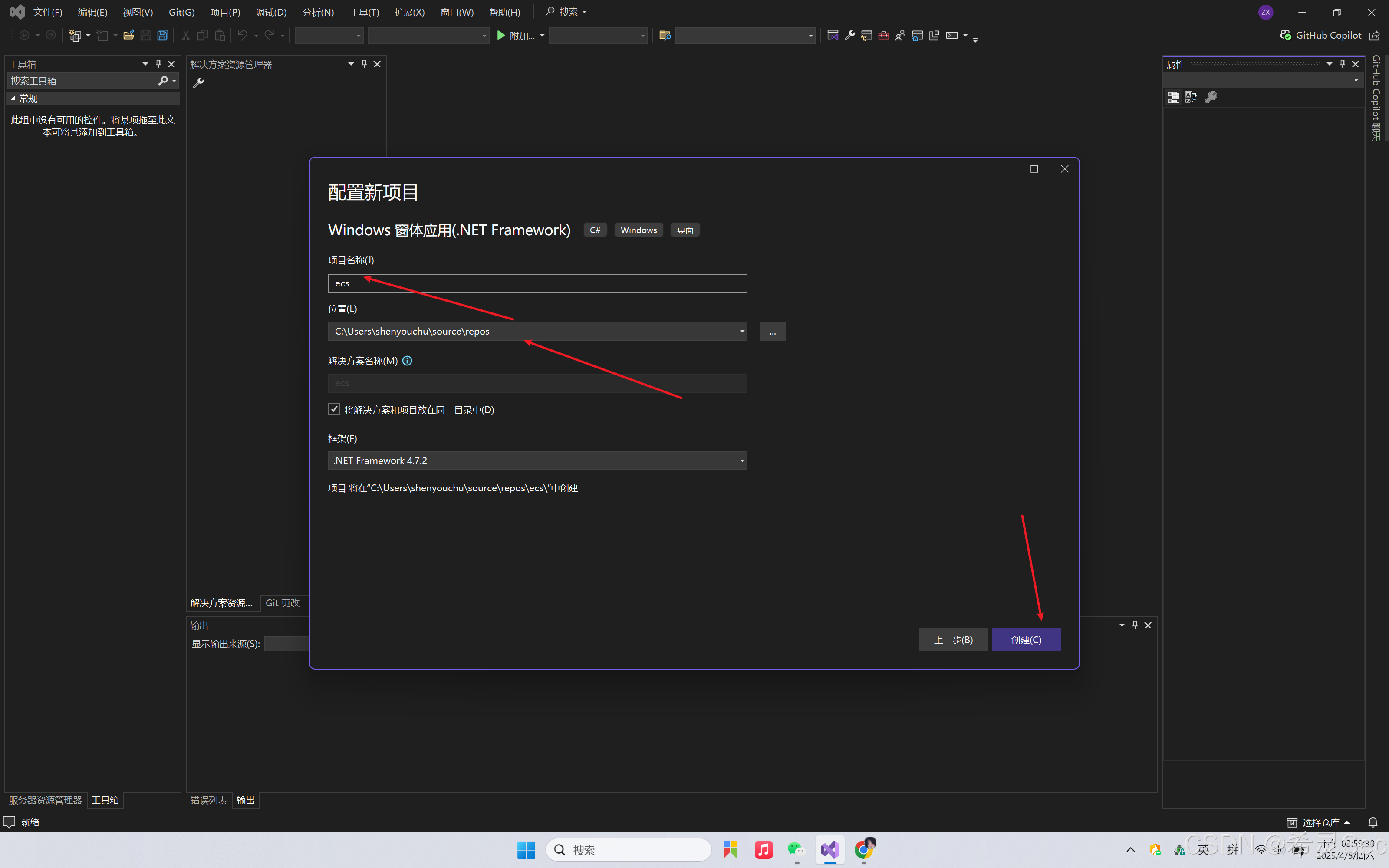Click the Save All toolbar icon

tap(162, 36)
